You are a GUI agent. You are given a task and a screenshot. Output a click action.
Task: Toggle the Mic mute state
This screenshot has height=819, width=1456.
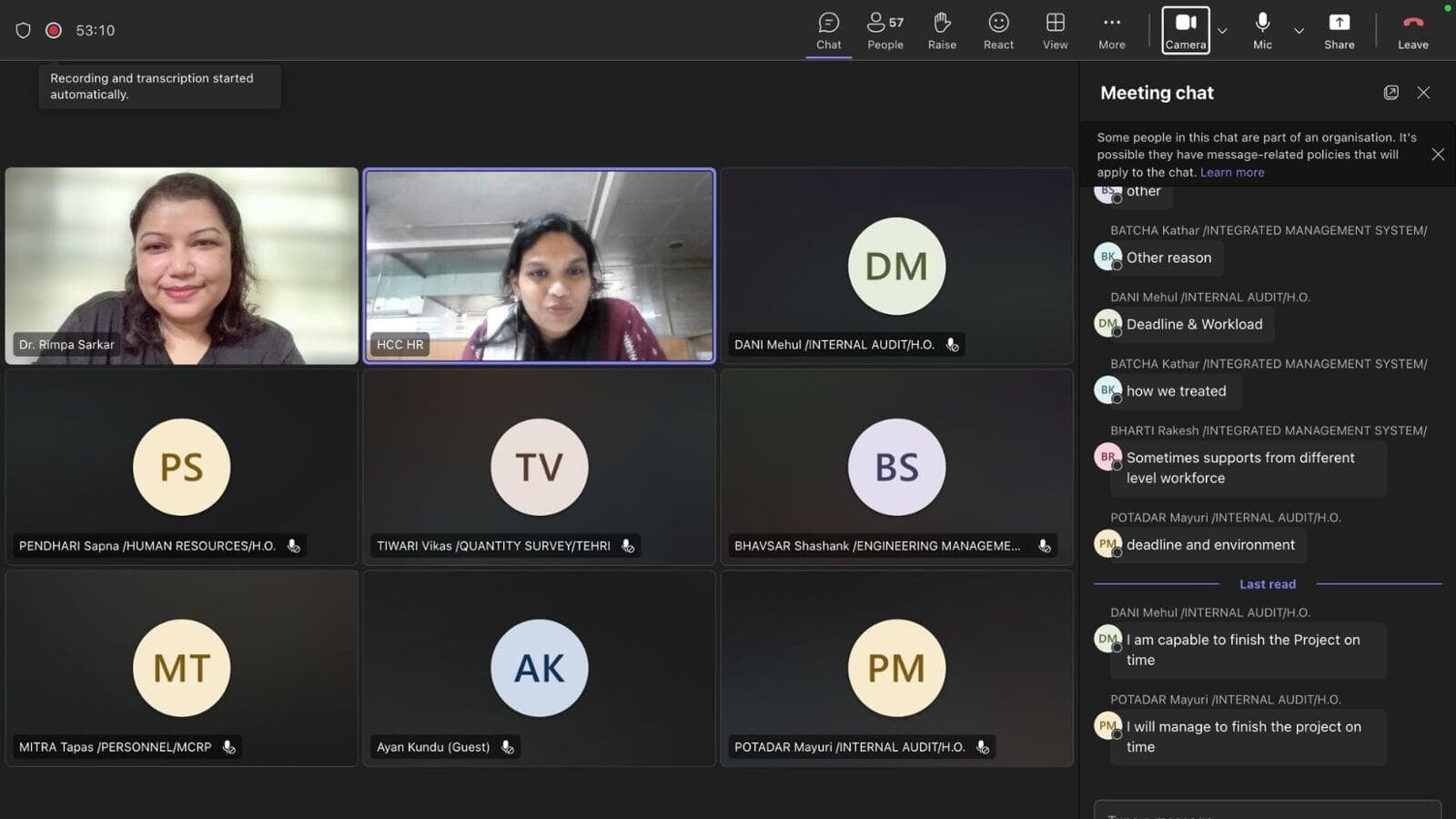pyautogui.click(x=1262, y=31)
